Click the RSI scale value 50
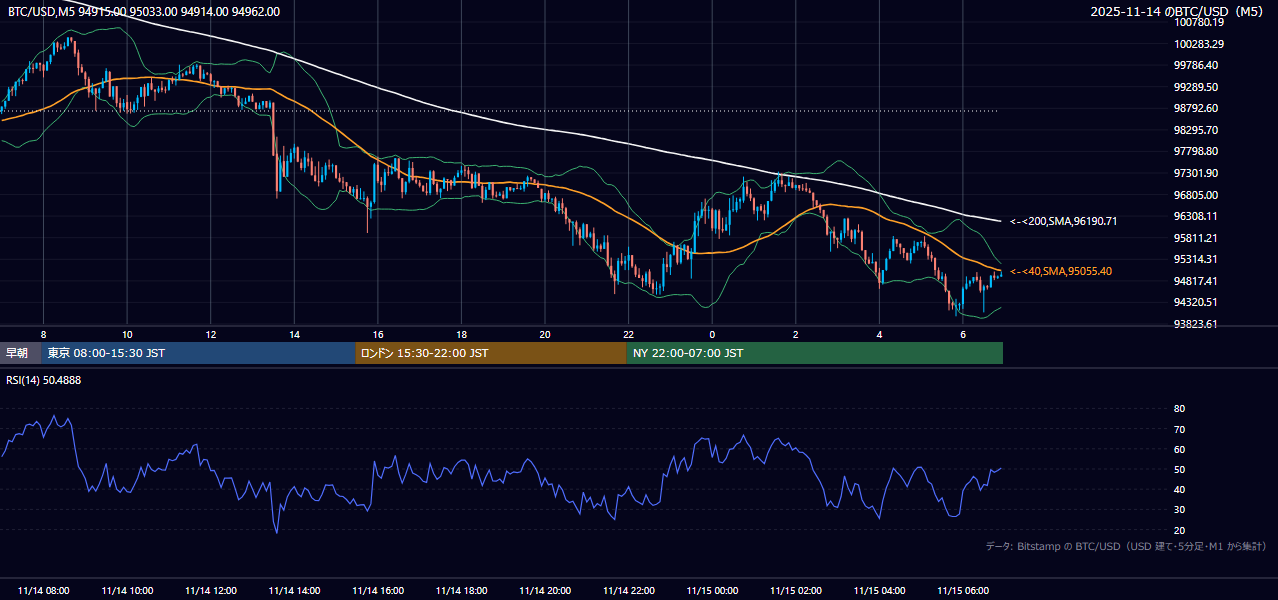Screen dimensions: 1278x600 1180,469
